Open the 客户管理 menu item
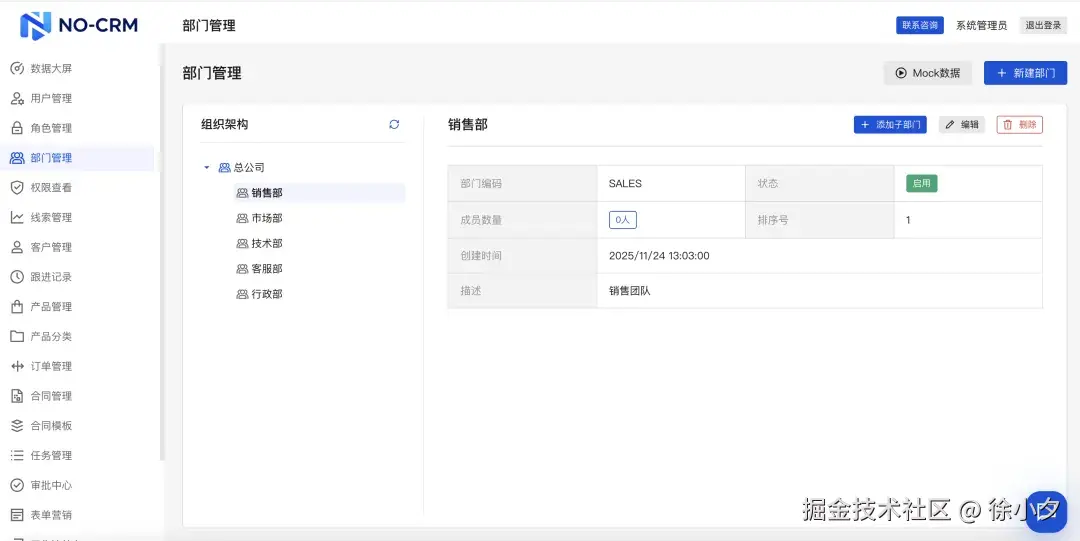Image resolution: width=1080 pixels, height=541 pixels. click(x=51, y=247)
